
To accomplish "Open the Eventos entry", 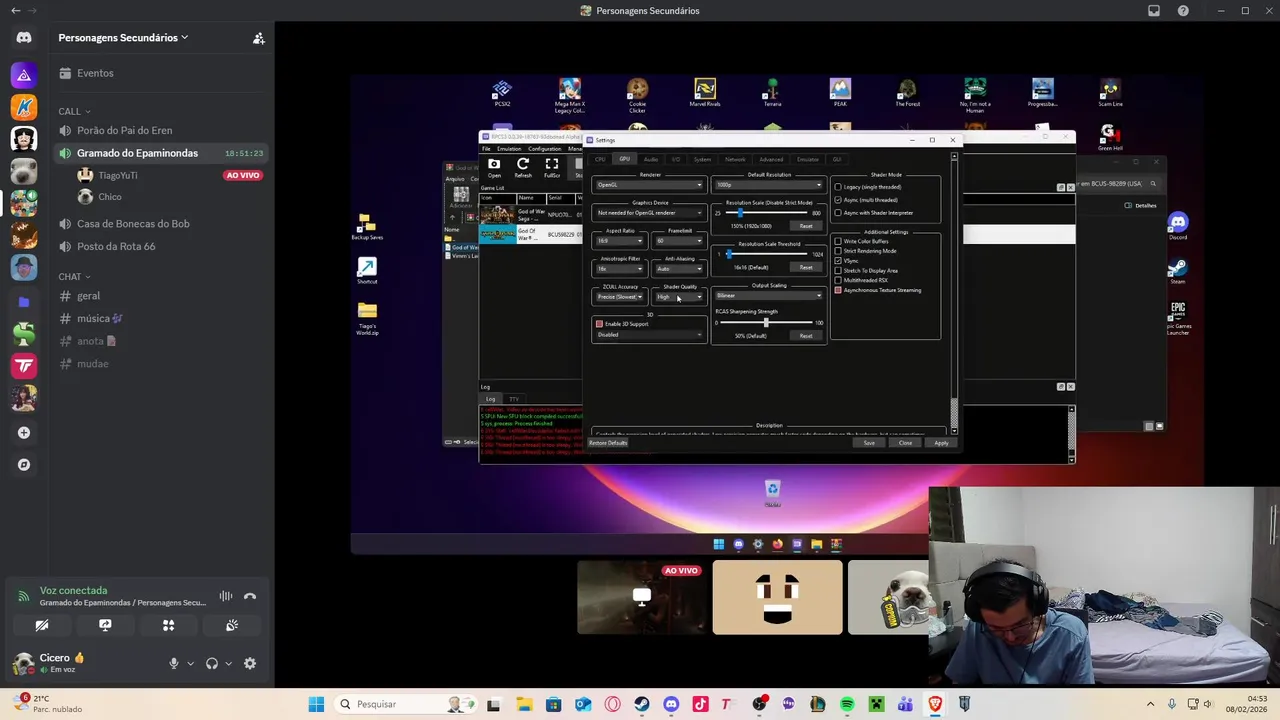I will click(x=160, y=73).
